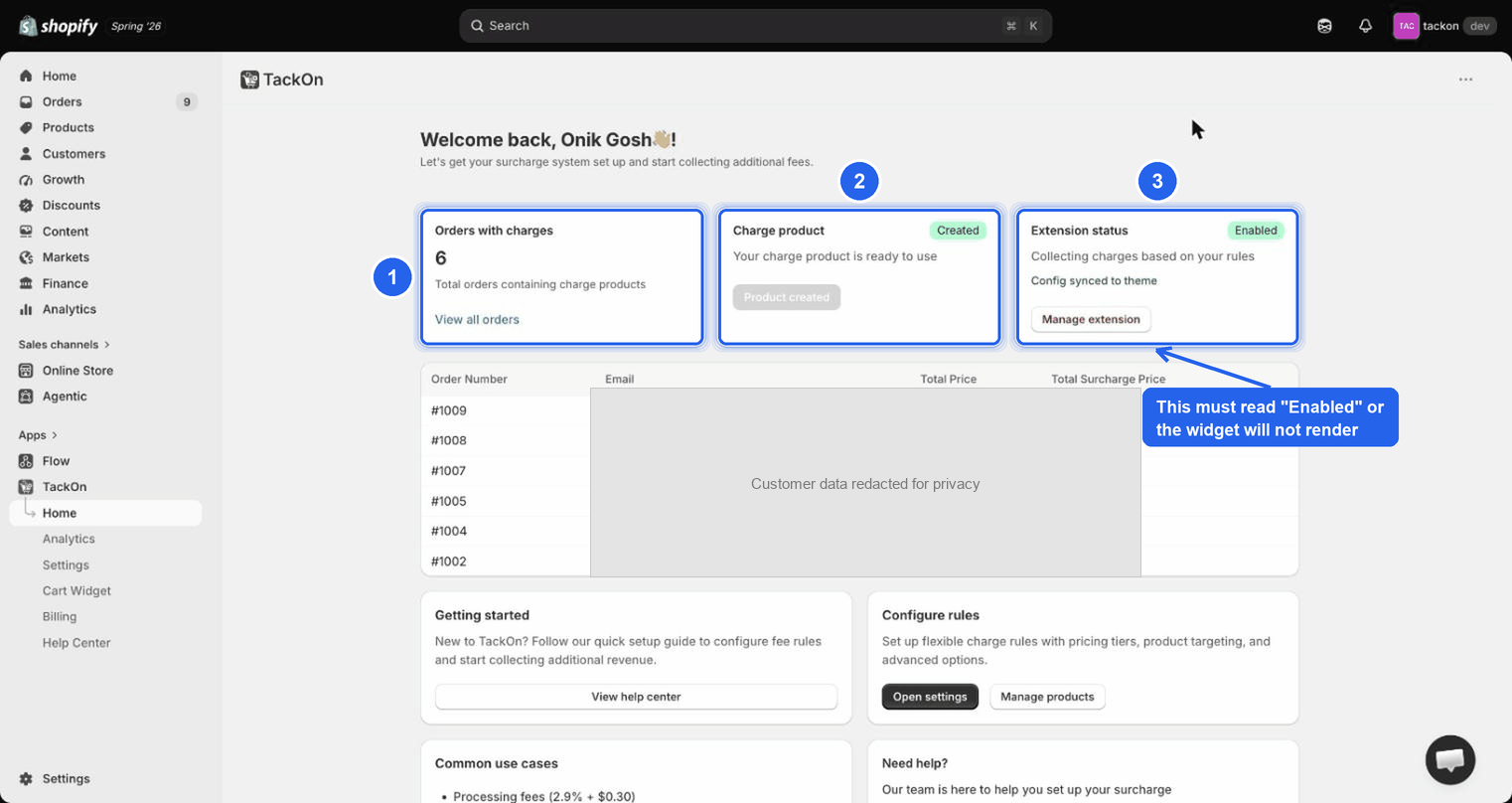
Task: Click the Open settings button
Action: 930,697
